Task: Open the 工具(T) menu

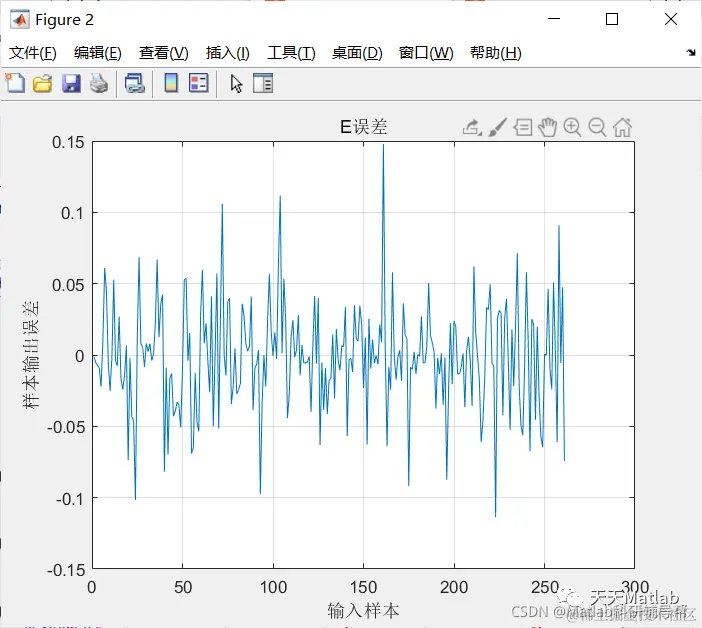Action: pos(291,53)
